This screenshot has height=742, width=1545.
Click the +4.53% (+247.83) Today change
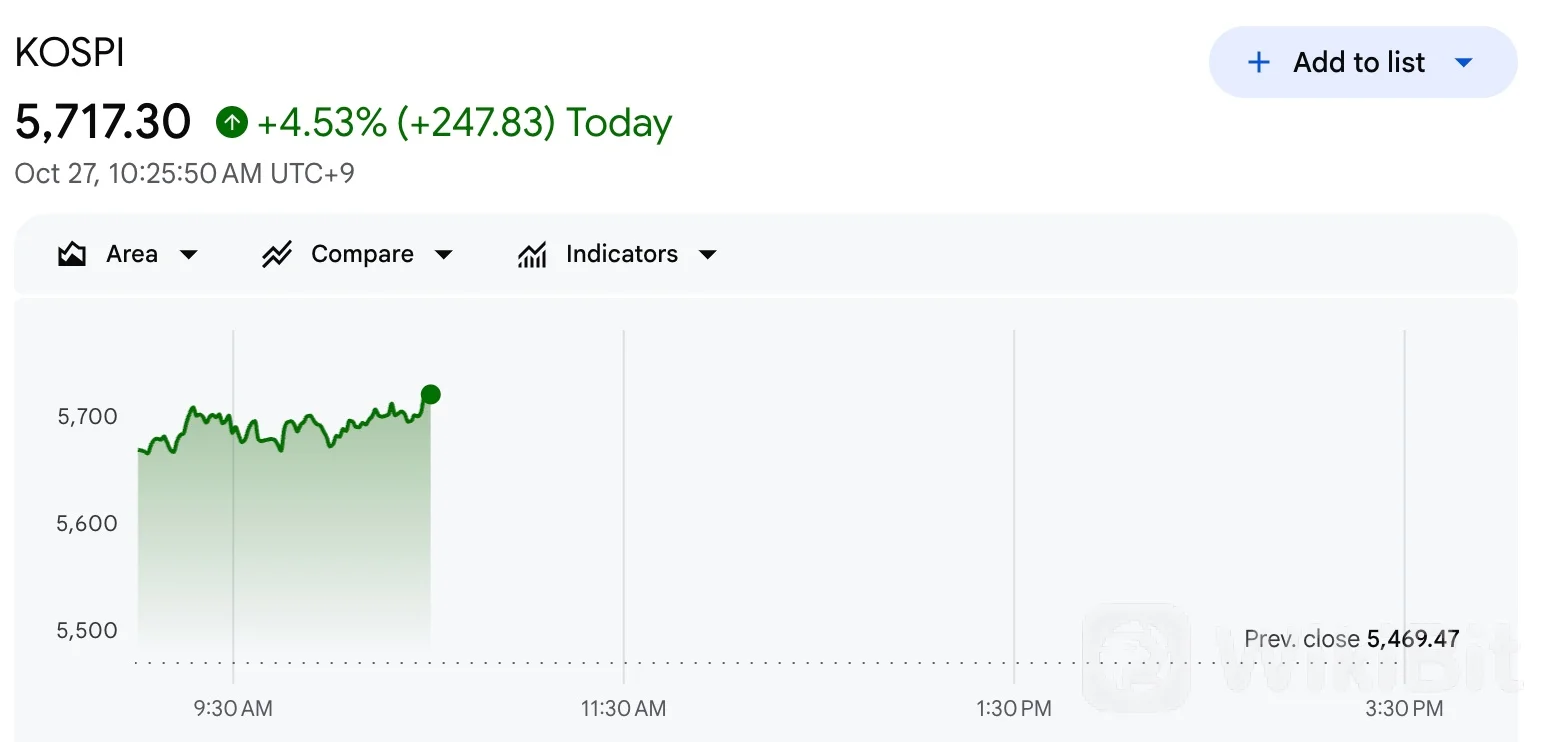465,122
